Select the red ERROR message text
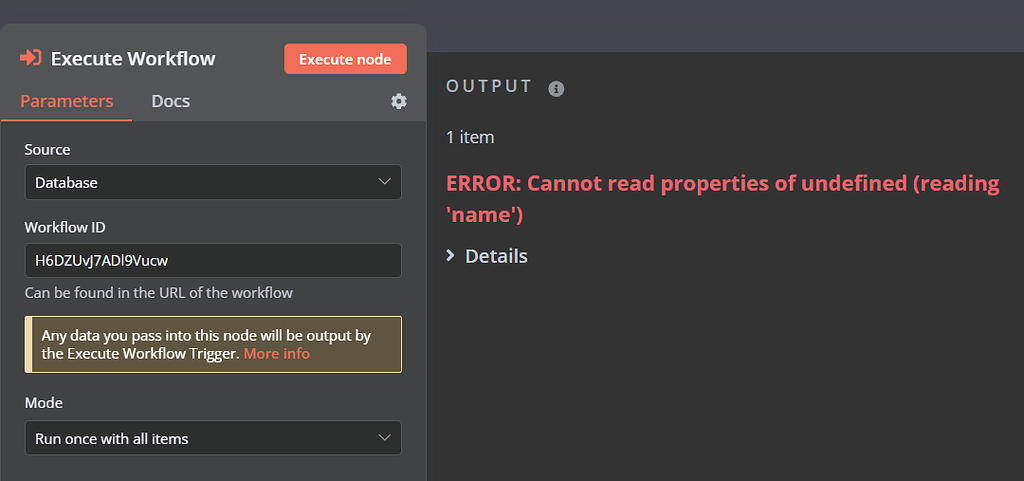Image resolution: width=1024 pixels, height=481 pixels. point(722,199)
